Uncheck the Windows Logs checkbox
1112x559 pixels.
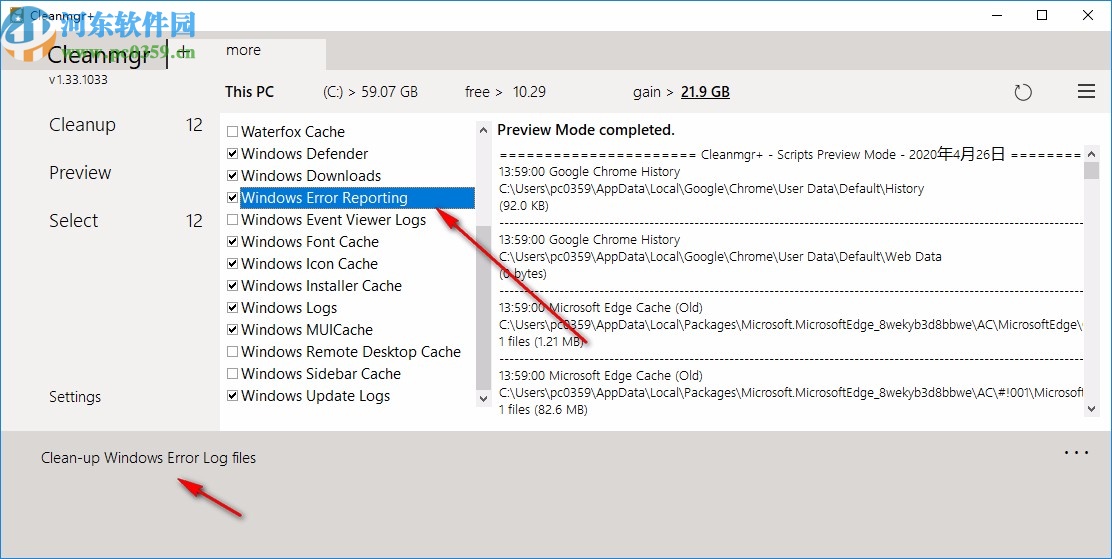233,308
